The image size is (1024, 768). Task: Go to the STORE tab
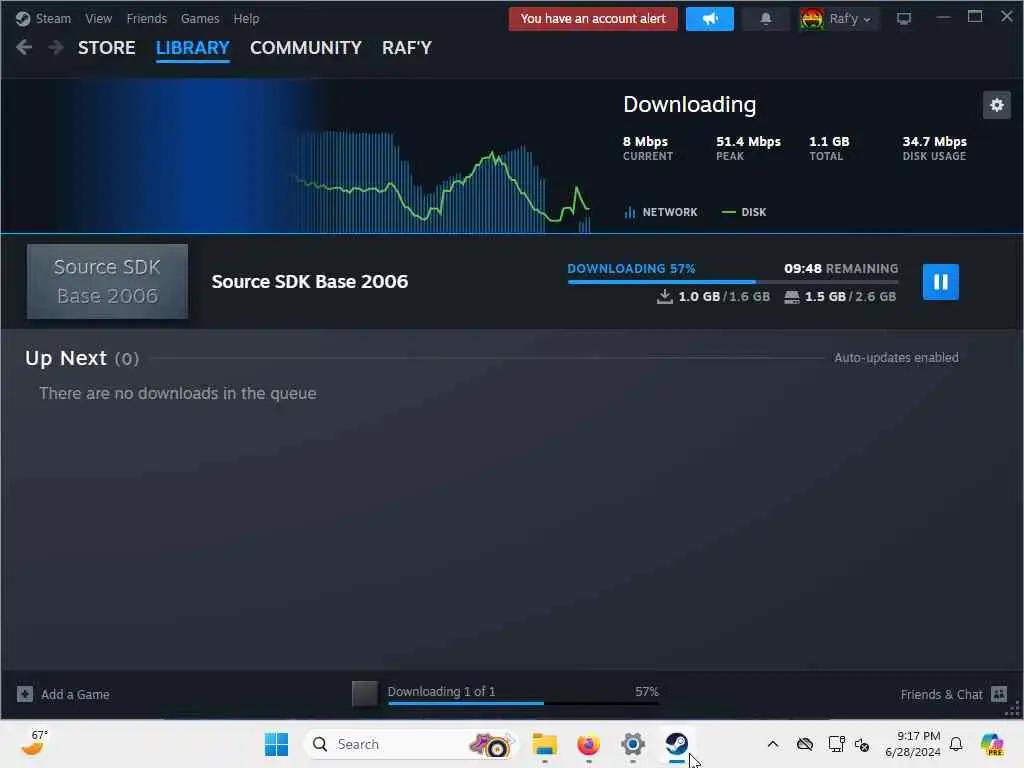[x=106, y=48]
